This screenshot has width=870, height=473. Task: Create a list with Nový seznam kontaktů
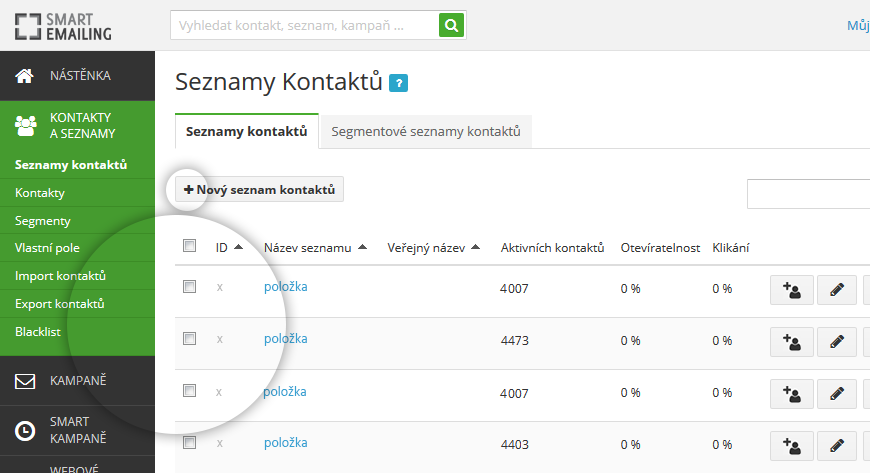click(259, 189)
